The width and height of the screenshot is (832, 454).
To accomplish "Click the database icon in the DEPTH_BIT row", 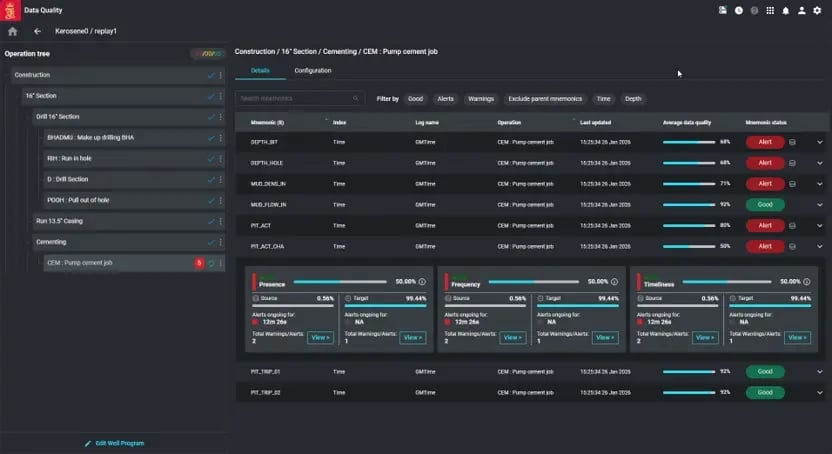I will point(792,142).
